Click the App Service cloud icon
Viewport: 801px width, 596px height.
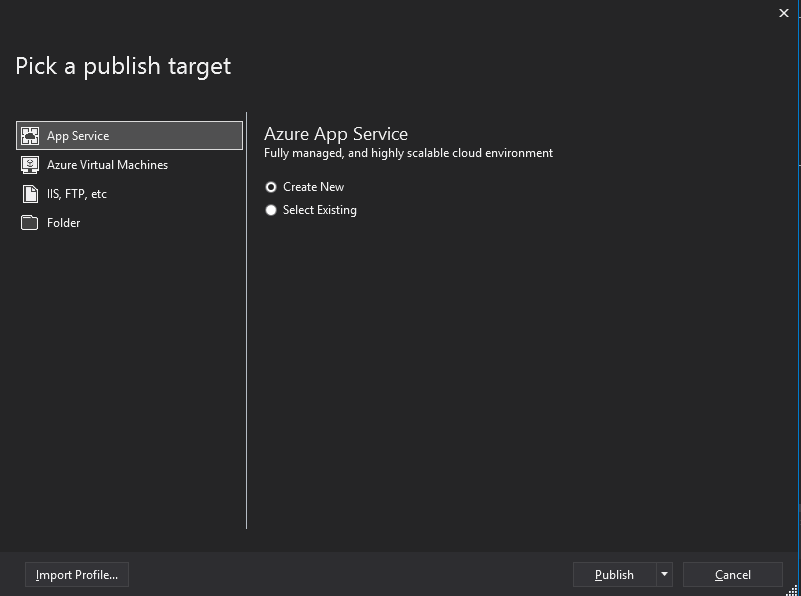(x=30, y=136)
